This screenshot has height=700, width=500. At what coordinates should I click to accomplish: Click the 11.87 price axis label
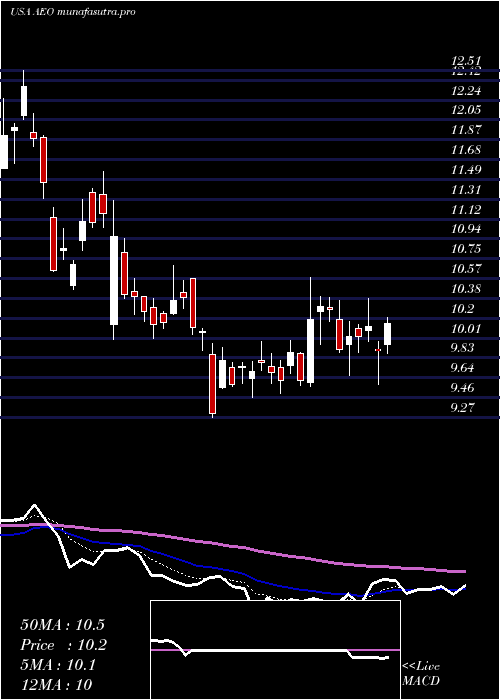click(466, 130)
